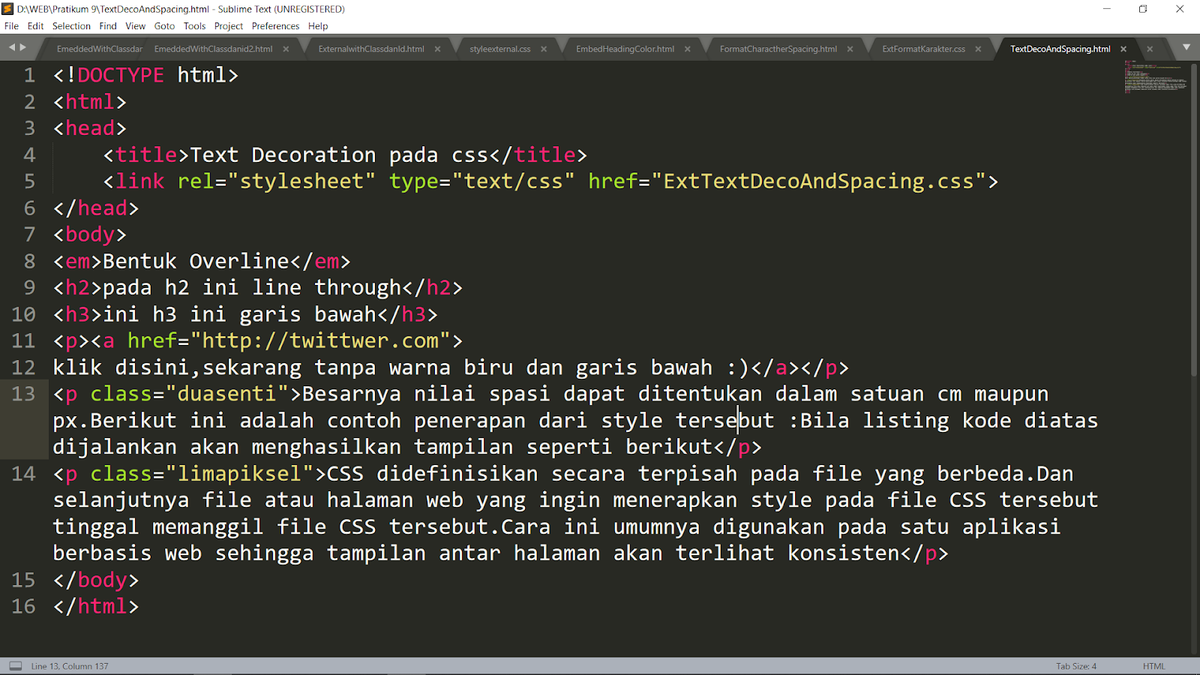This screenshot has width=1200, height=675.
Task: Open the Find menu
Action: coord(108,26)
